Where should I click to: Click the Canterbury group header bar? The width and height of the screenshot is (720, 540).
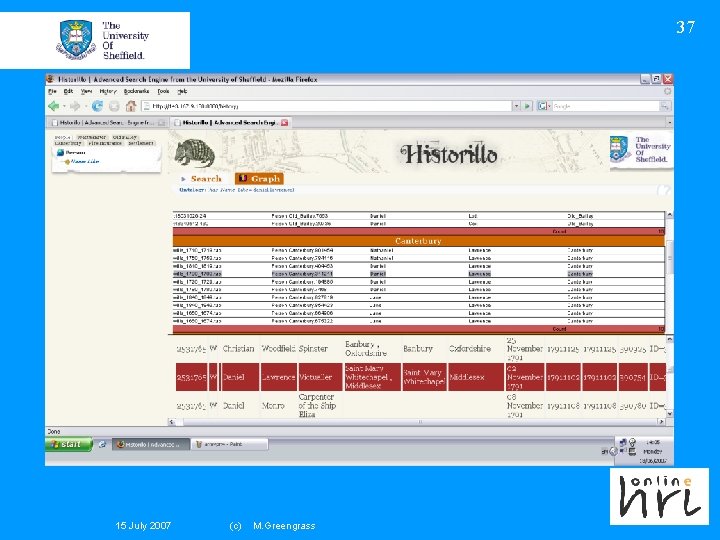[x=418, y=241]
